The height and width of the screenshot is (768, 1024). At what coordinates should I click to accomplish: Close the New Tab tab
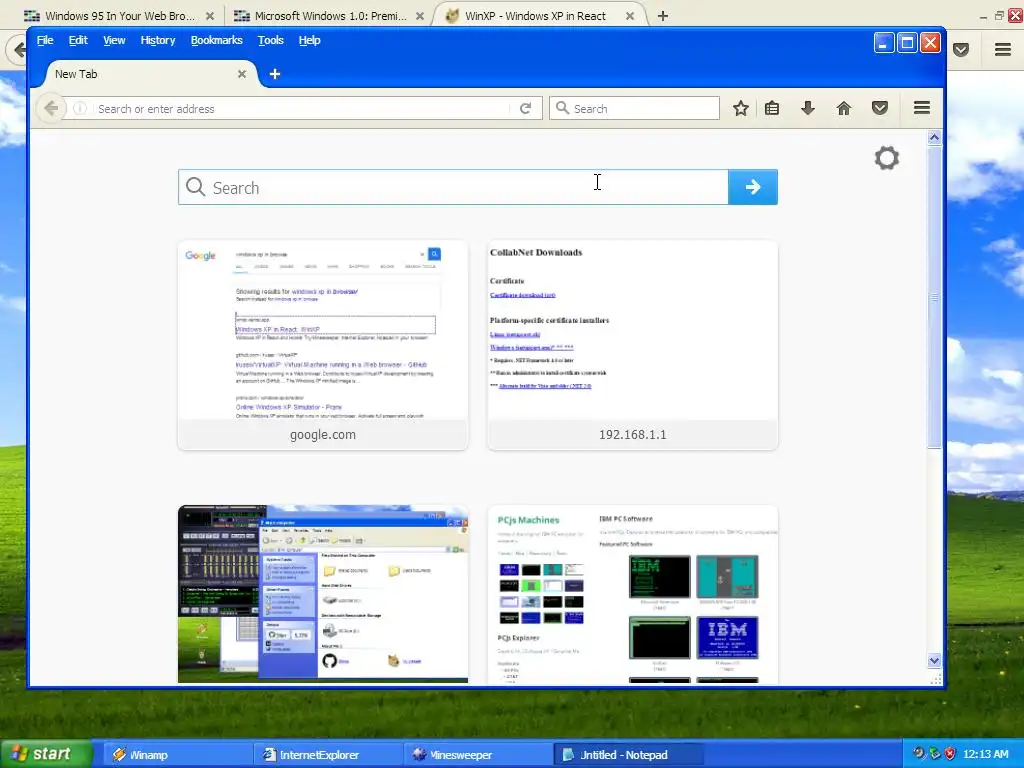point(242,74)
